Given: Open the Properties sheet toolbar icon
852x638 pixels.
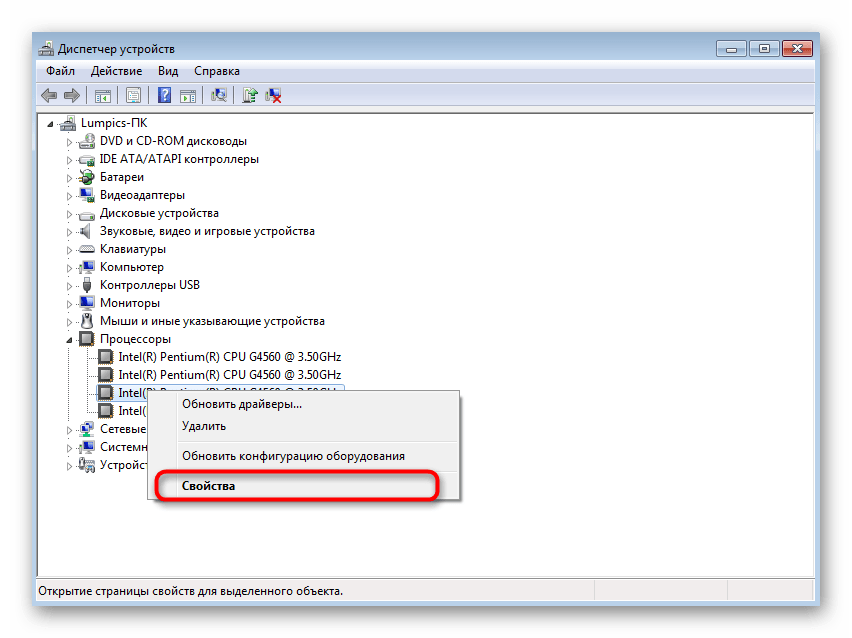Looking at the screenshot, I should (133, 96).
